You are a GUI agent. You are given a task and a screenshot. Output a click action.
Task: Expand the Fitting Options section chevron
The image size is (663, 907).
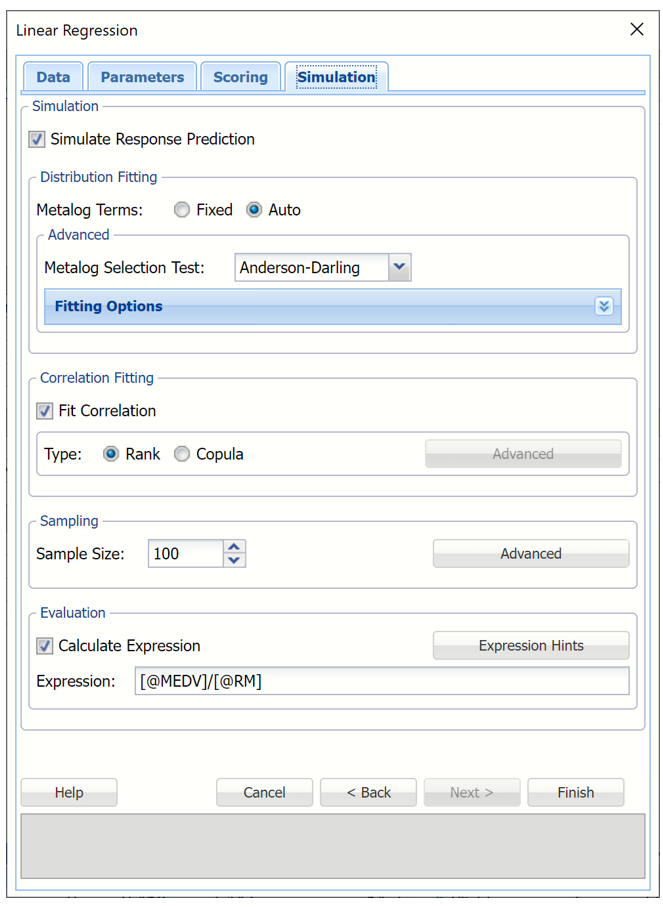[x=603, y=307]
